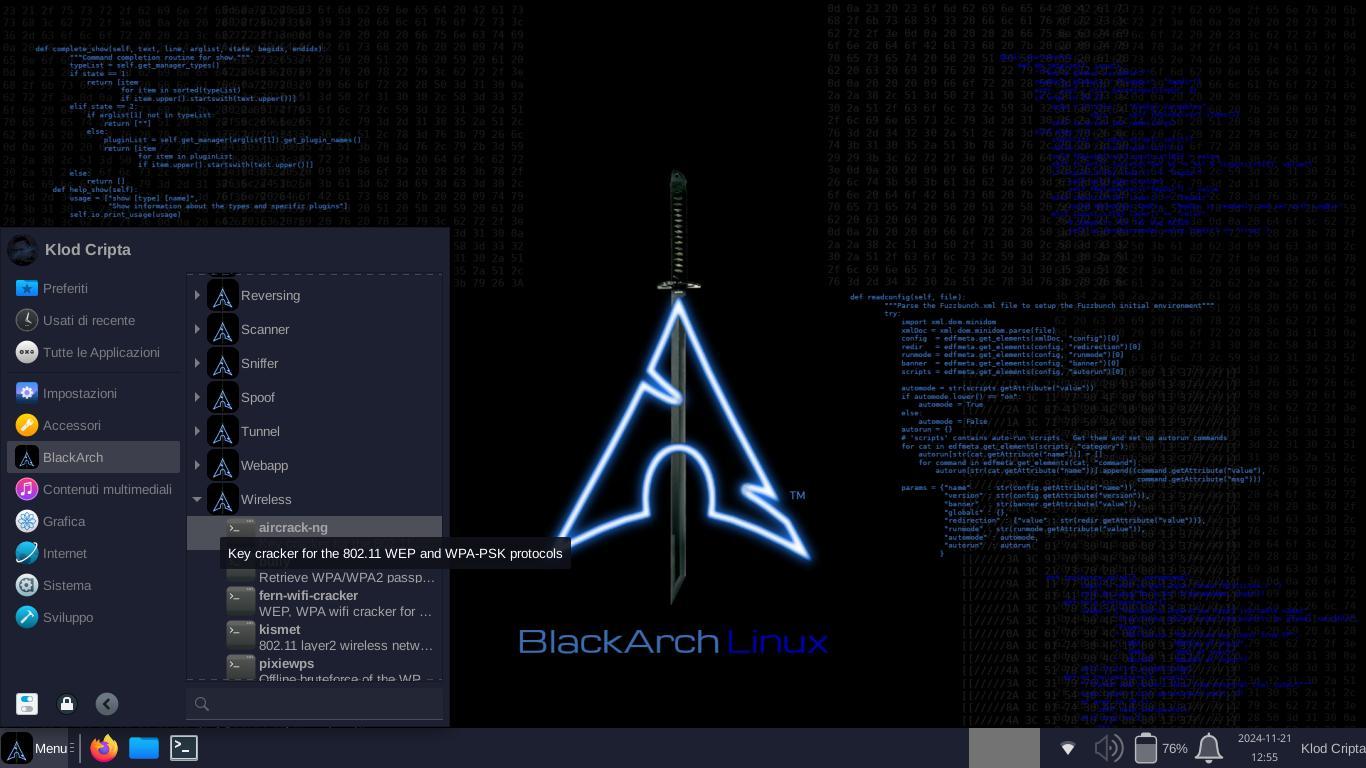Open the volume control tray icon
The height and width of the screenshot is (768, 1366).
click(1108, 748)
